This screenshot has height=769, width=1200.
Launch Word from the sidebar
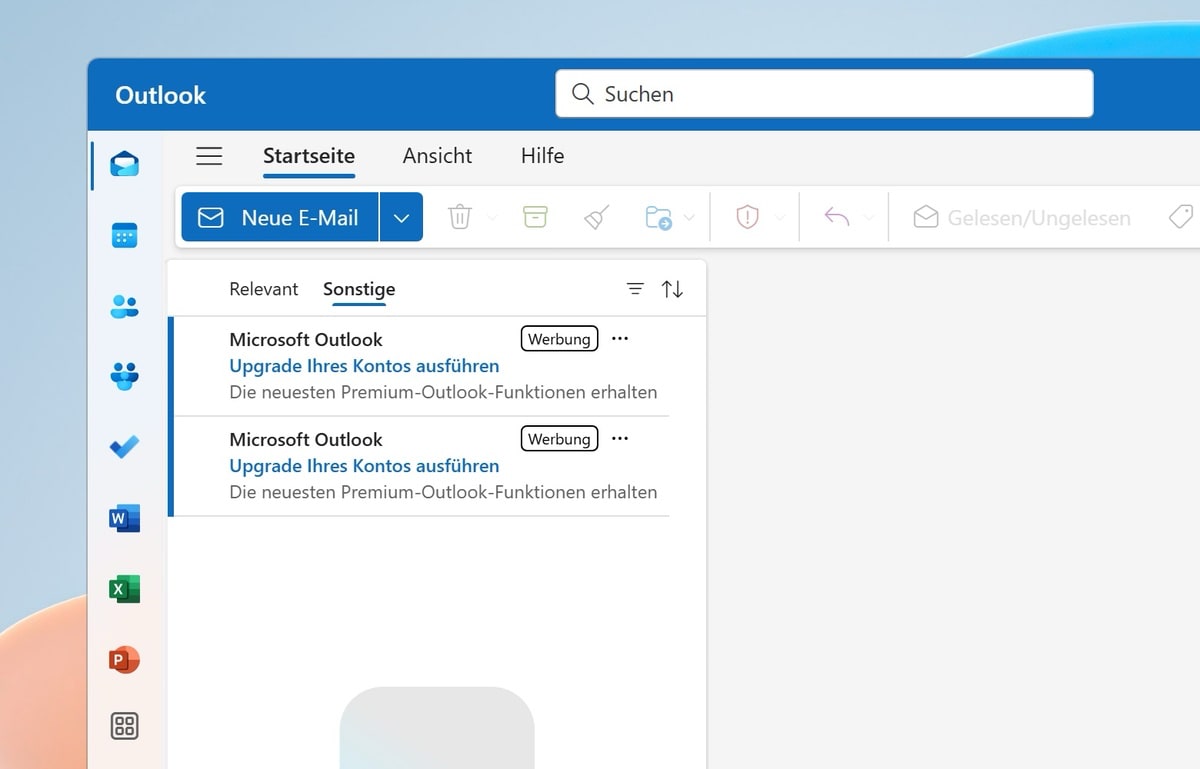pos(124,518)
